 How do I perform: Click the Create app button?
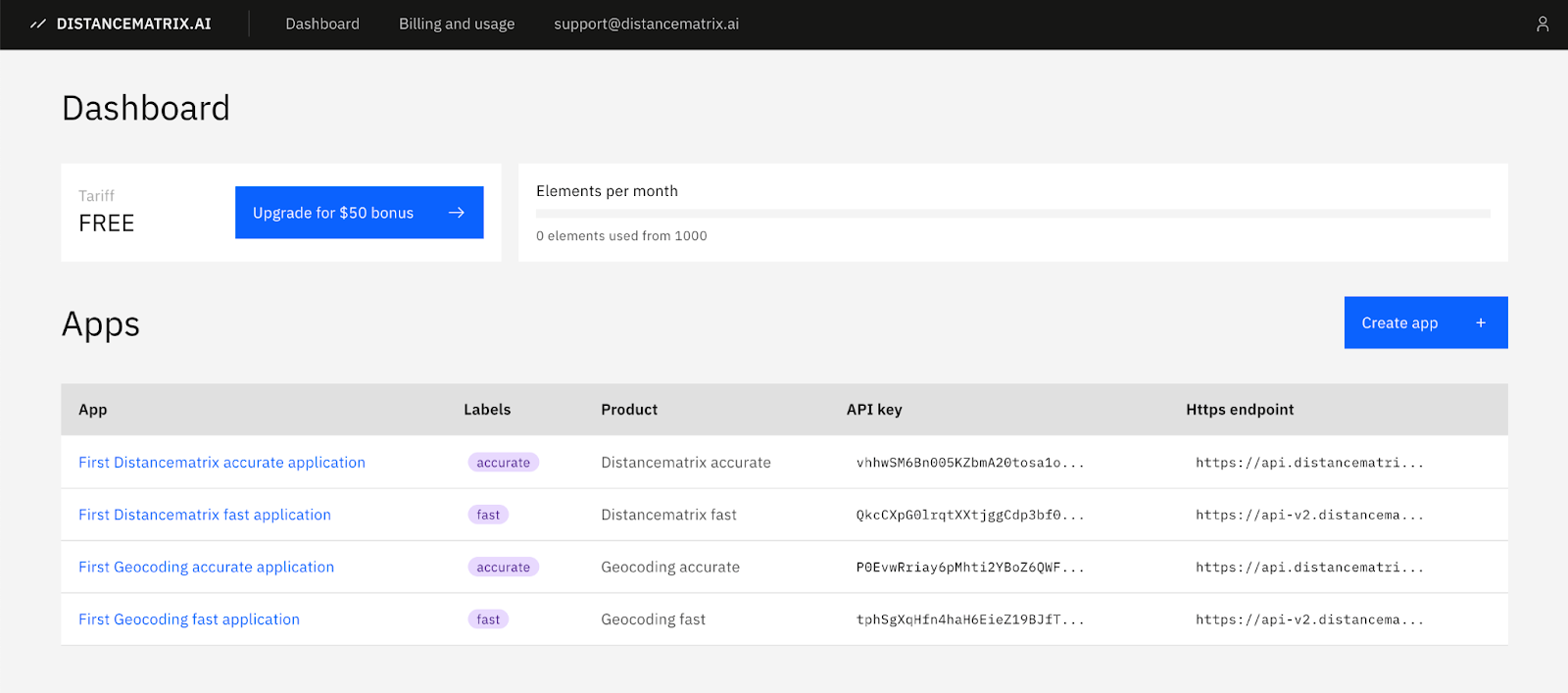coord(1399,322)
